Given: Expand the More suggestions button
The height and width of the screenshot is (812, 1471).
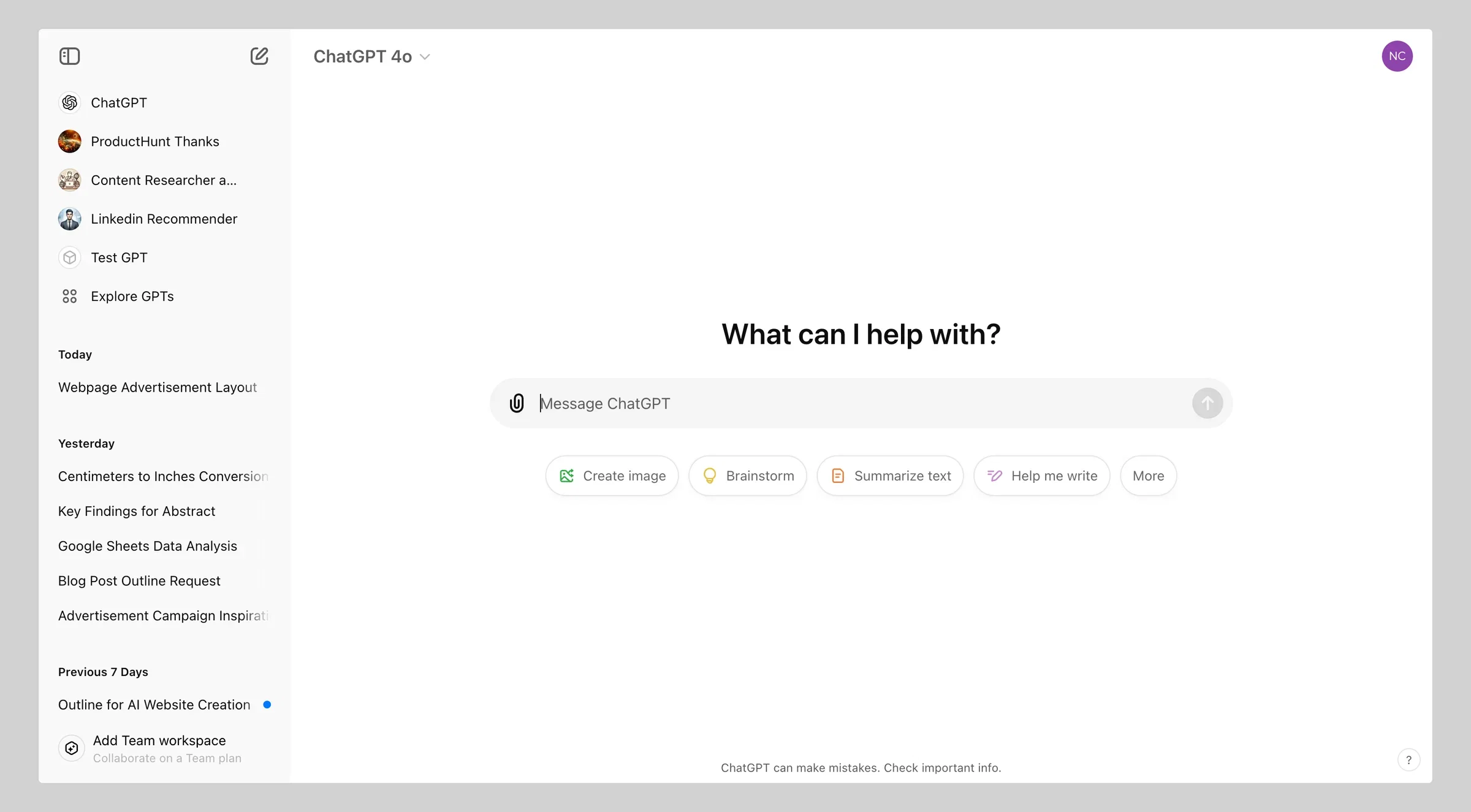Looking at the screenshot, I should point(1148,476).
